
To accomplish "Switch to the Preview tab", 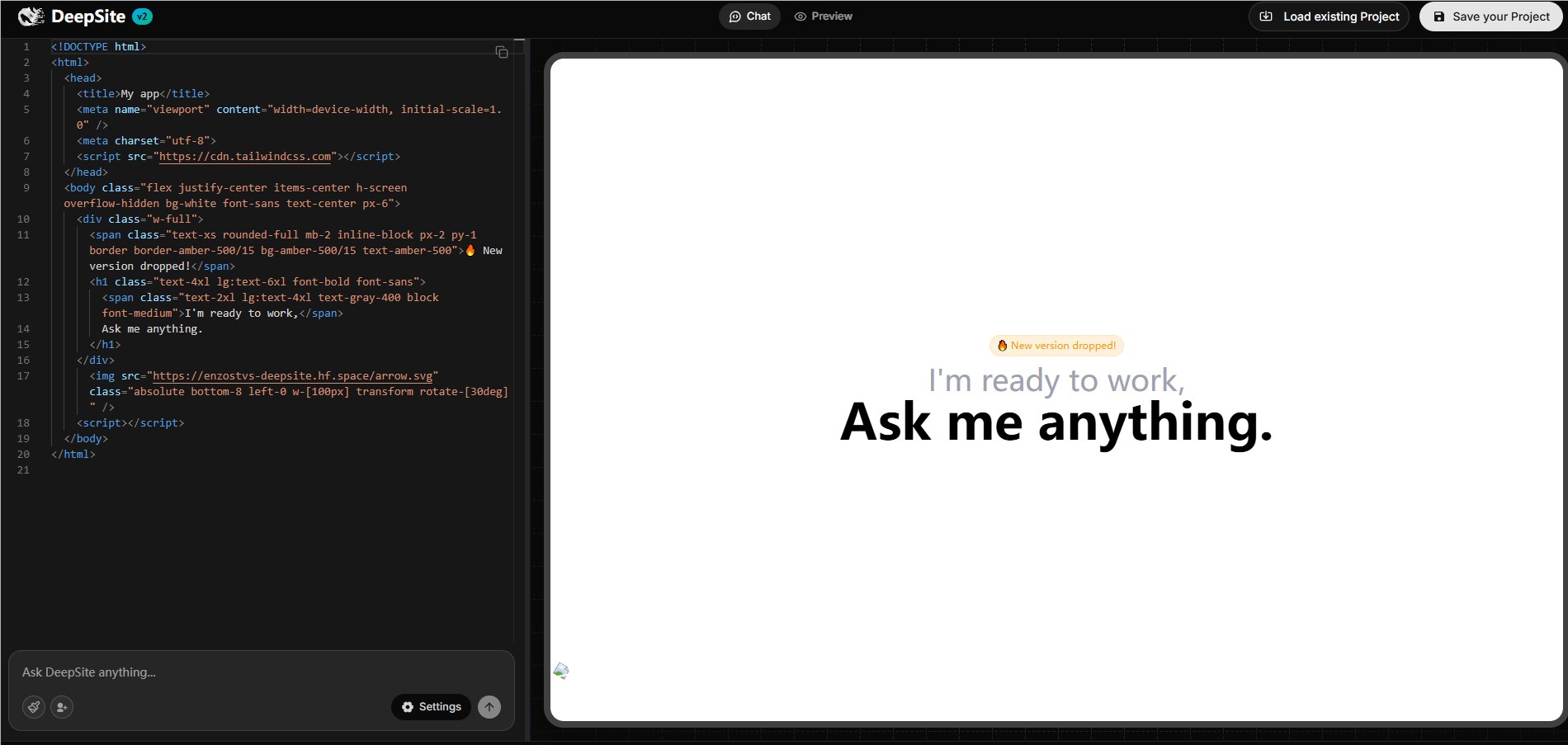I will pos(824,17).
